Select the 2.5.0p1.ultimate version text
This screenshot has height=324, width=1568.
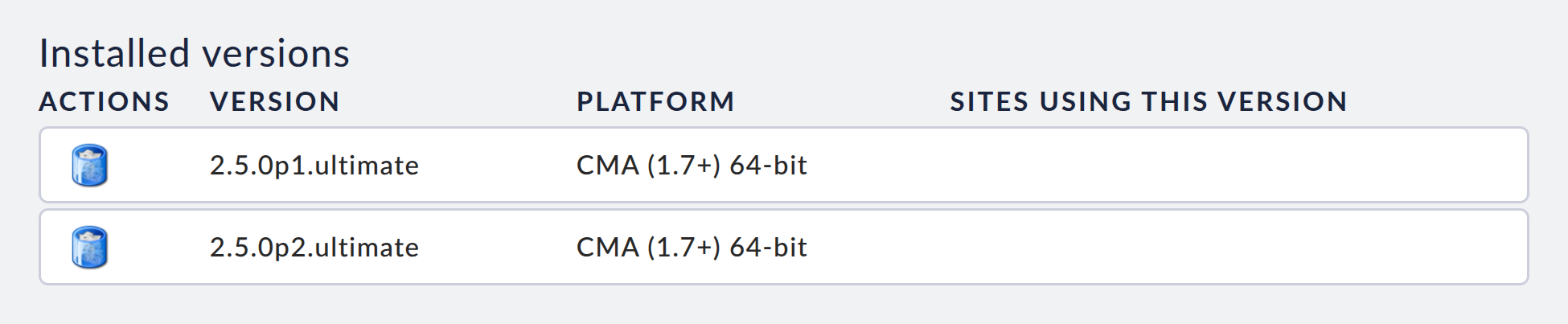(x=314, y=166)
